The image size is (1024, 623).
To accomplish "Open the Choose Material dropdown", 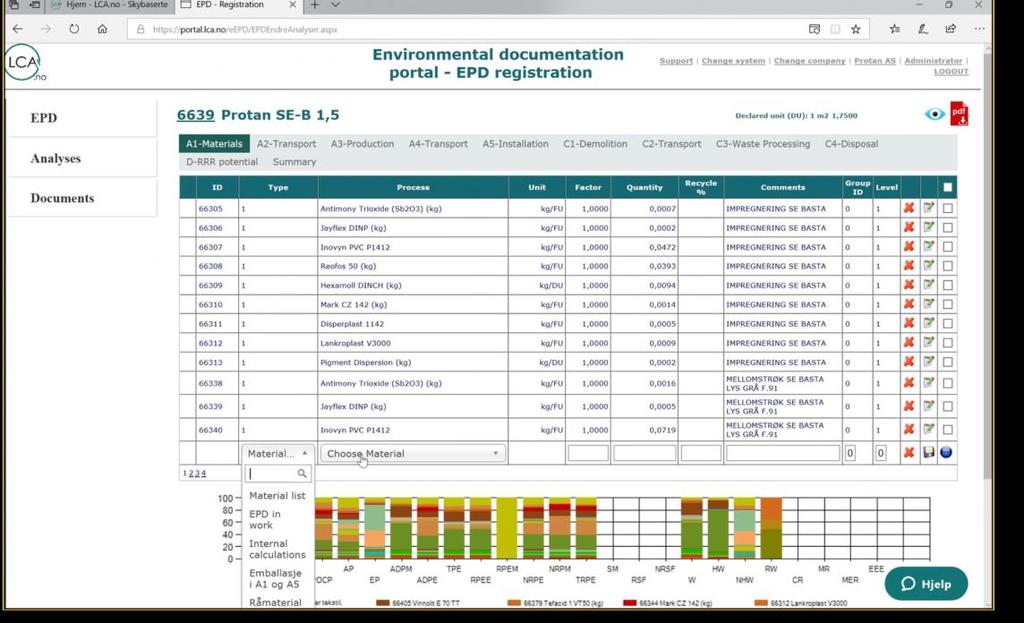I will [x=413, y=453].
